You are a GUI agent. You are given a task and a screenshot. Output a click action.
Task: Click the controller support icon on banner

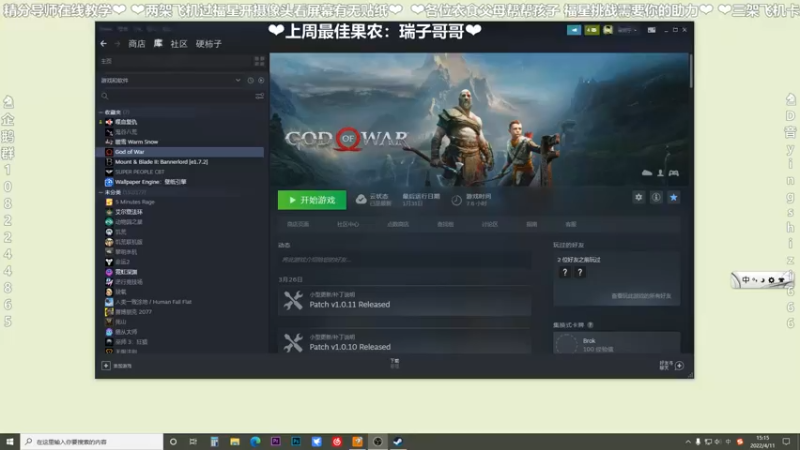pos(673,173)
